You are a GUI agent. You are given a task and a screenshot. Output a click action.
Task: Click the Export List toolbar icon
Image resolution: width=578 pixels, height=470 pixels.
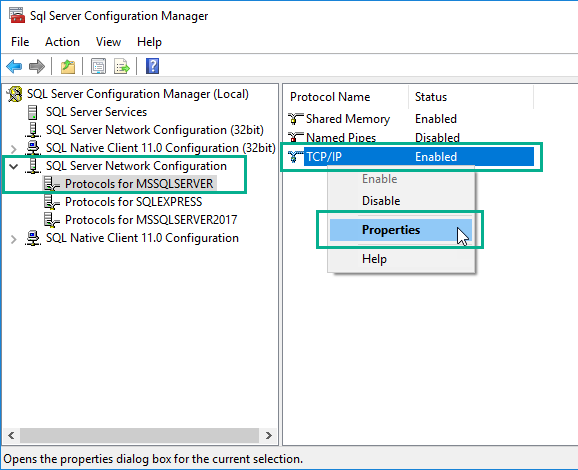(122, 67)
